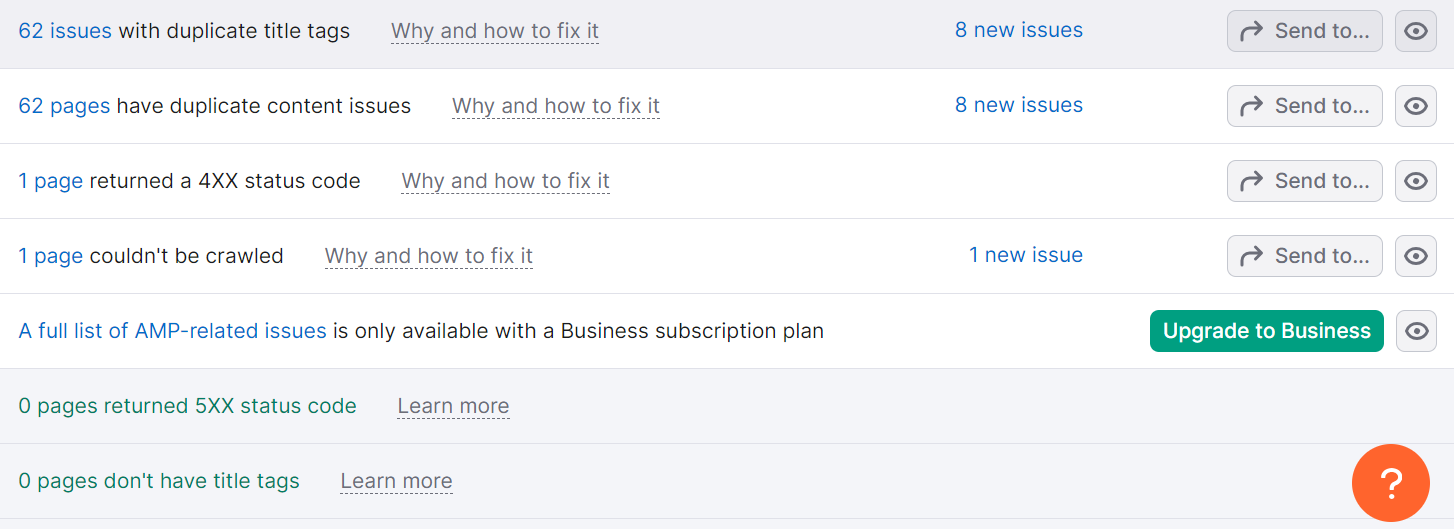
Task: Open Send to menu for duplicate title tags
Action: [x=1304, y=31]
